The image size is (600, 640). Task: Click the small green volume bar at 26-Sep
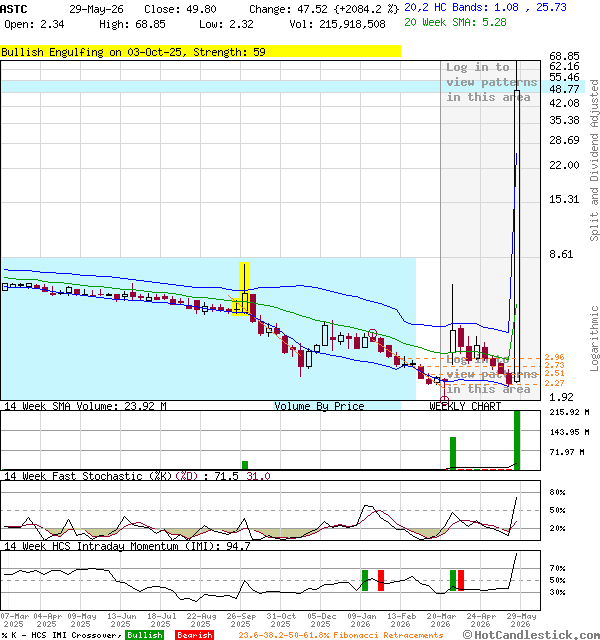[245, 465]
